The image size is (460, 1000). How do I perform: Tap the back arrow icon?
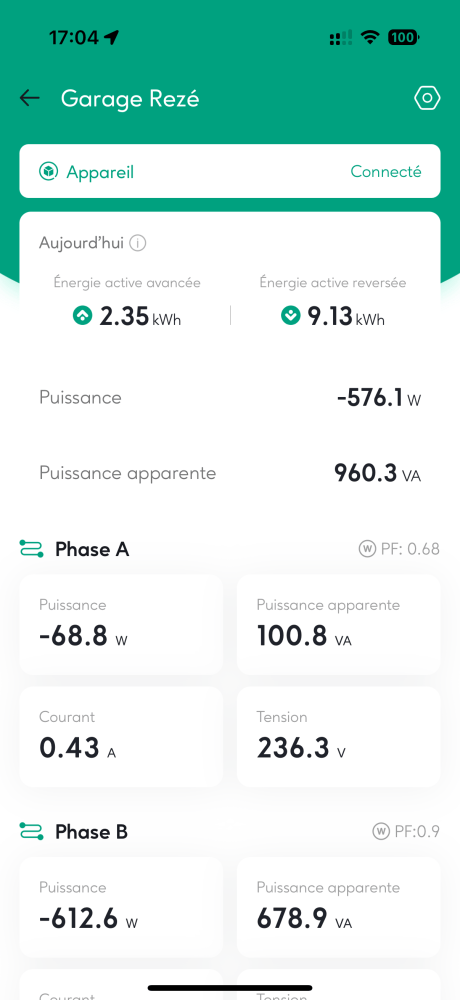click(x=29, y=98)
